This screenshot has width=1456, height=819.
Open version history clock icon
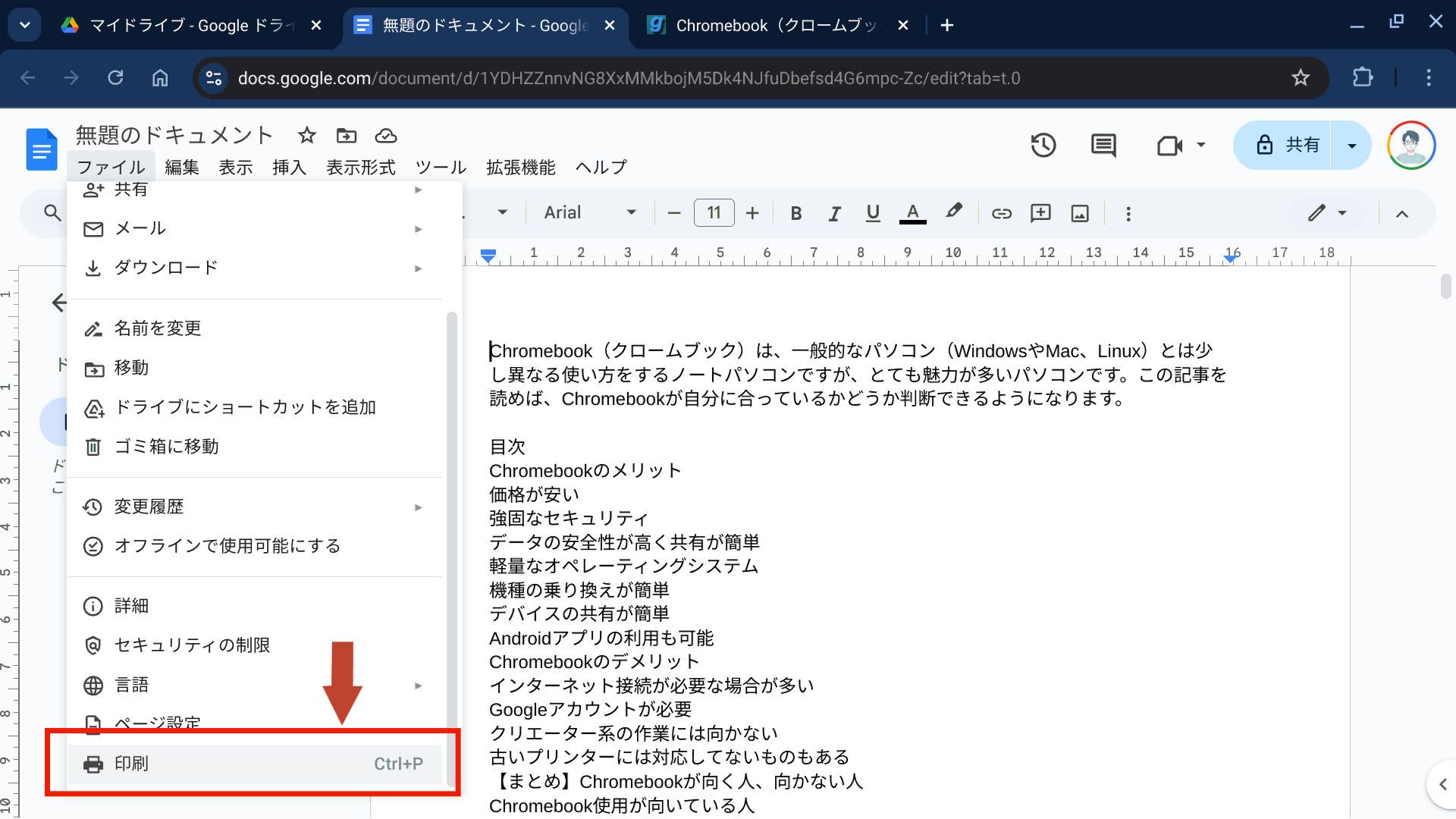coord(1043,145)
